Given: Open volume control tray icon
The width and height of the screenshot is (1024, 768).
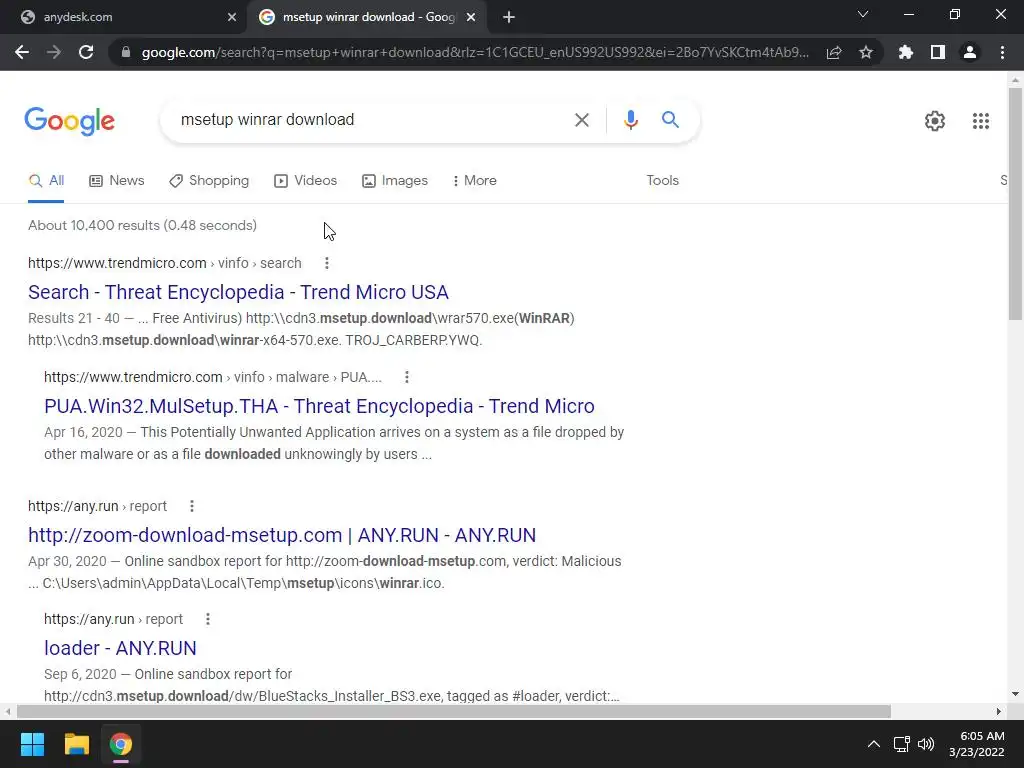Looking at the screenshot, I should [926, 744].
